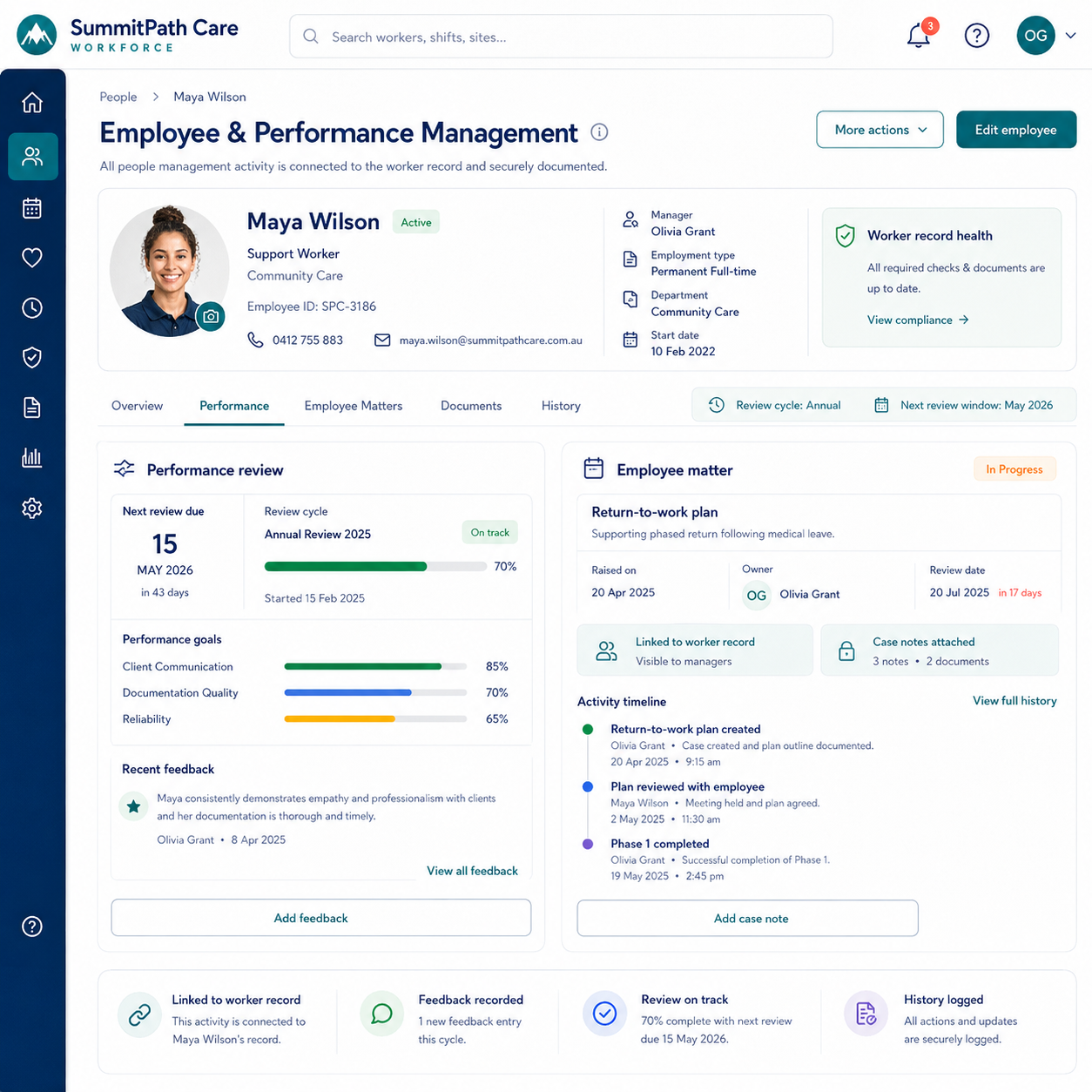This screenshot has height=1092, width=1092.
Task: Change photo using the camera icon
Action: click(211, 317)
